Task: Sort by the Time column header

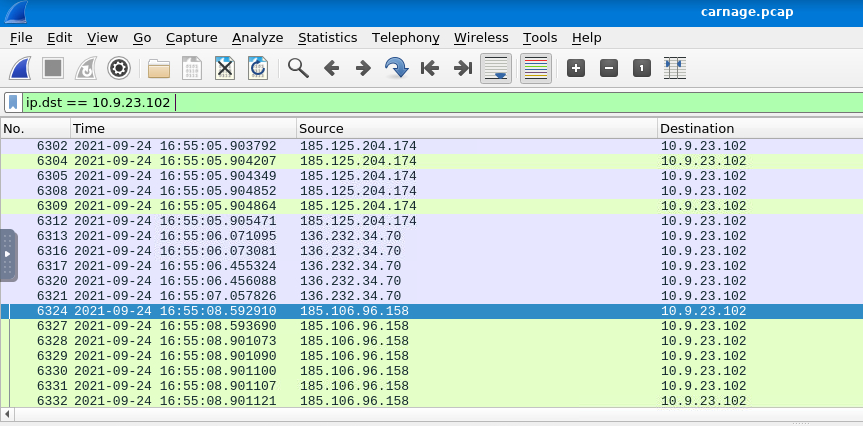Action: [x=183, y=129]
